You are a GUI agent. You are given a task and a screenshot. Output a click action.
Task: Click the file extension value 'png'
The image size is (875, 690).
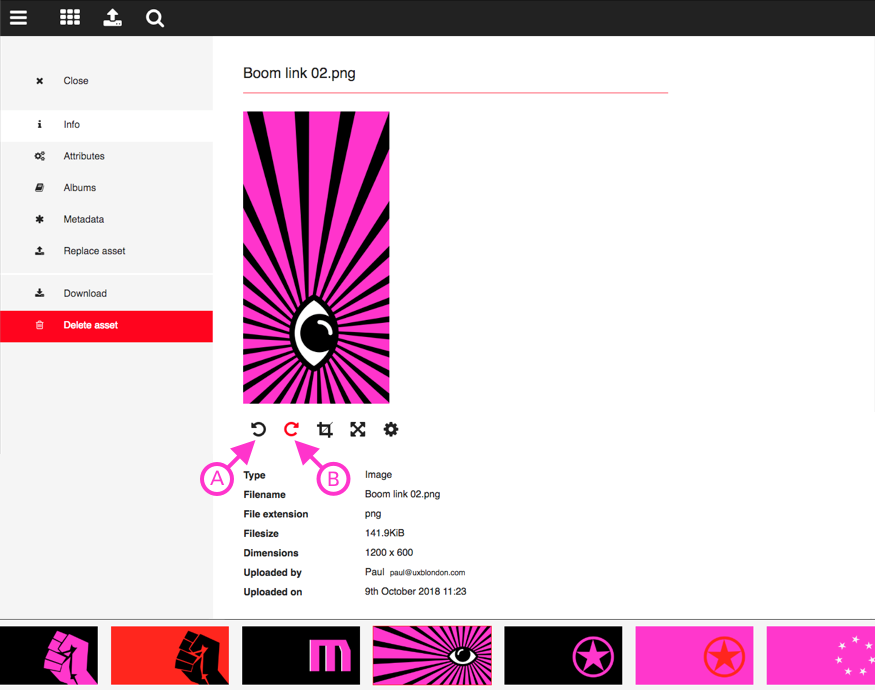coord(373,514)
